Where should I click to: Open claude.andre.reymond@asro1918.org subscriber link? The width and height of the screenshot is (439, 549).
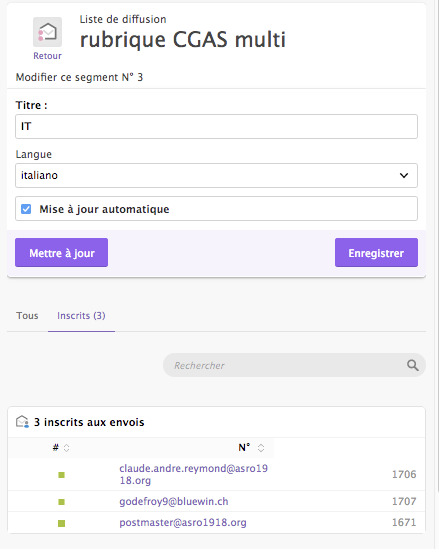(x=194, y=474)
